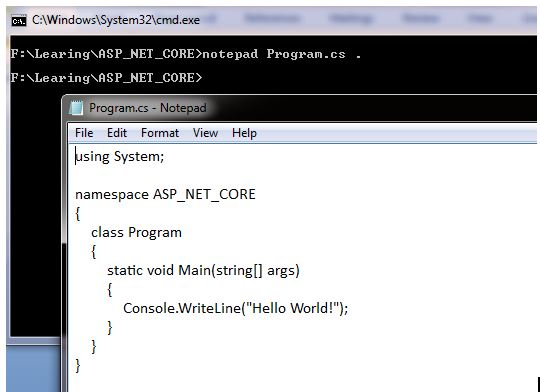The width and height of the screenshot is (540, 392).
Task: Click the Console.WriteLine("Hello World!") line
Action: 236,308
